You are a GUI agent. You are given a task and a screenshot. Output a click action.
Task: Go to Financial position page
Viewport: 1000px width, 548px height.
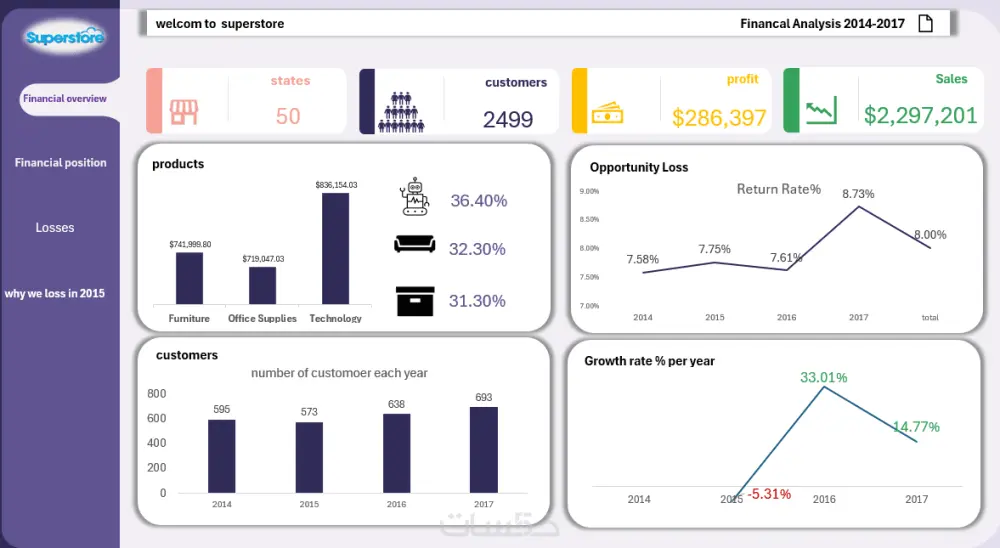pos(61,163)
